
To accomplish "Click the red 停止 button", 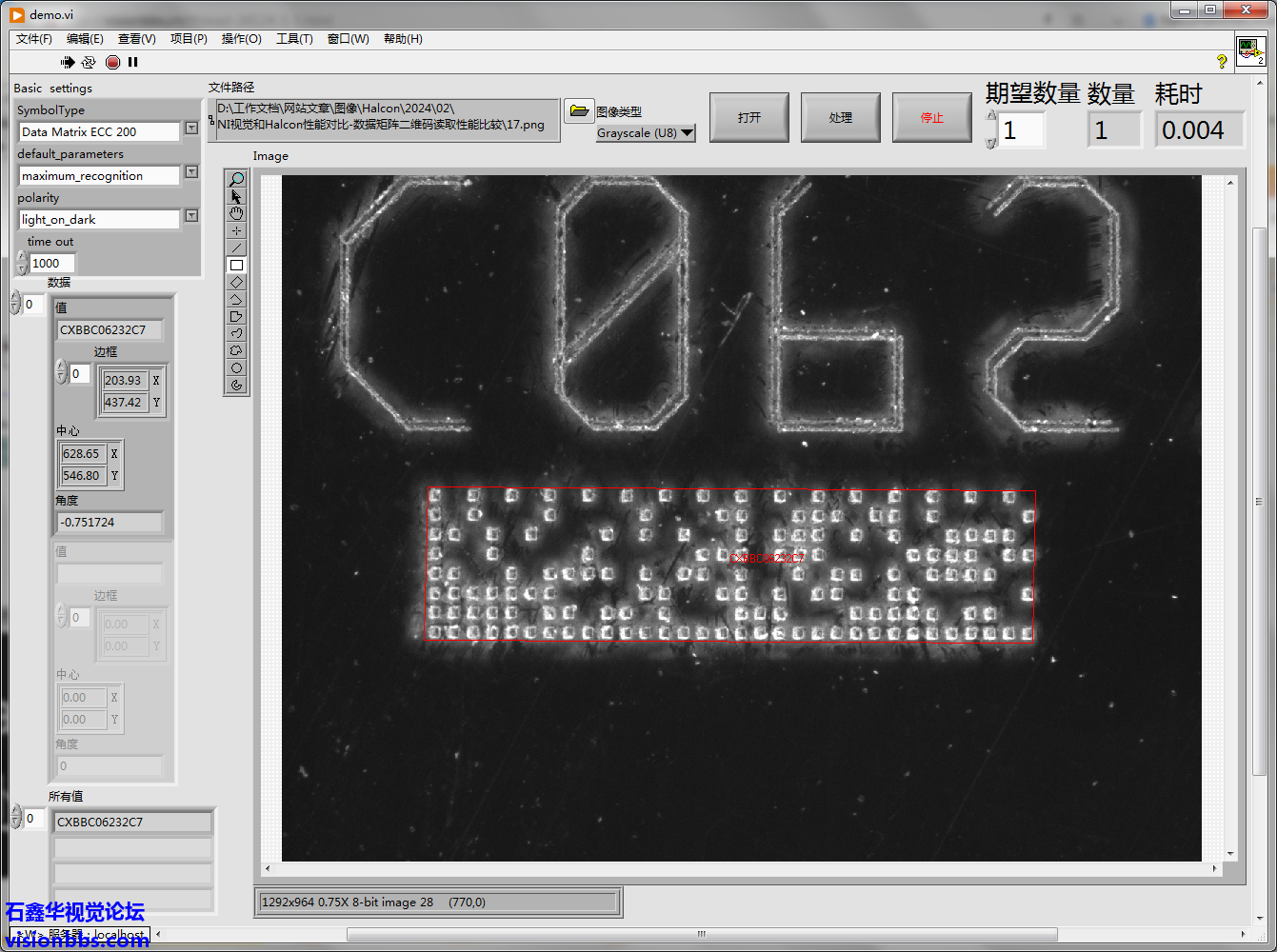I will [x=932, y=117].
